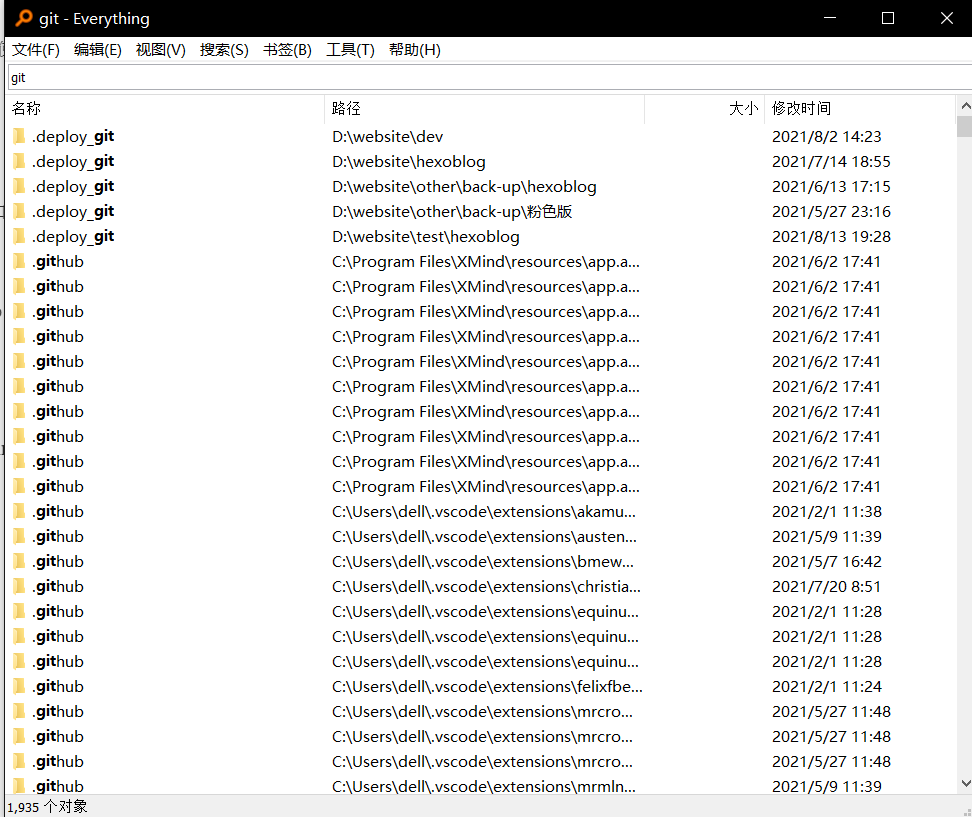Select .deploy_git name modified 2021/6/13 17:15
The width and height of the screenshot is (972, 817).
coord(73,187)
